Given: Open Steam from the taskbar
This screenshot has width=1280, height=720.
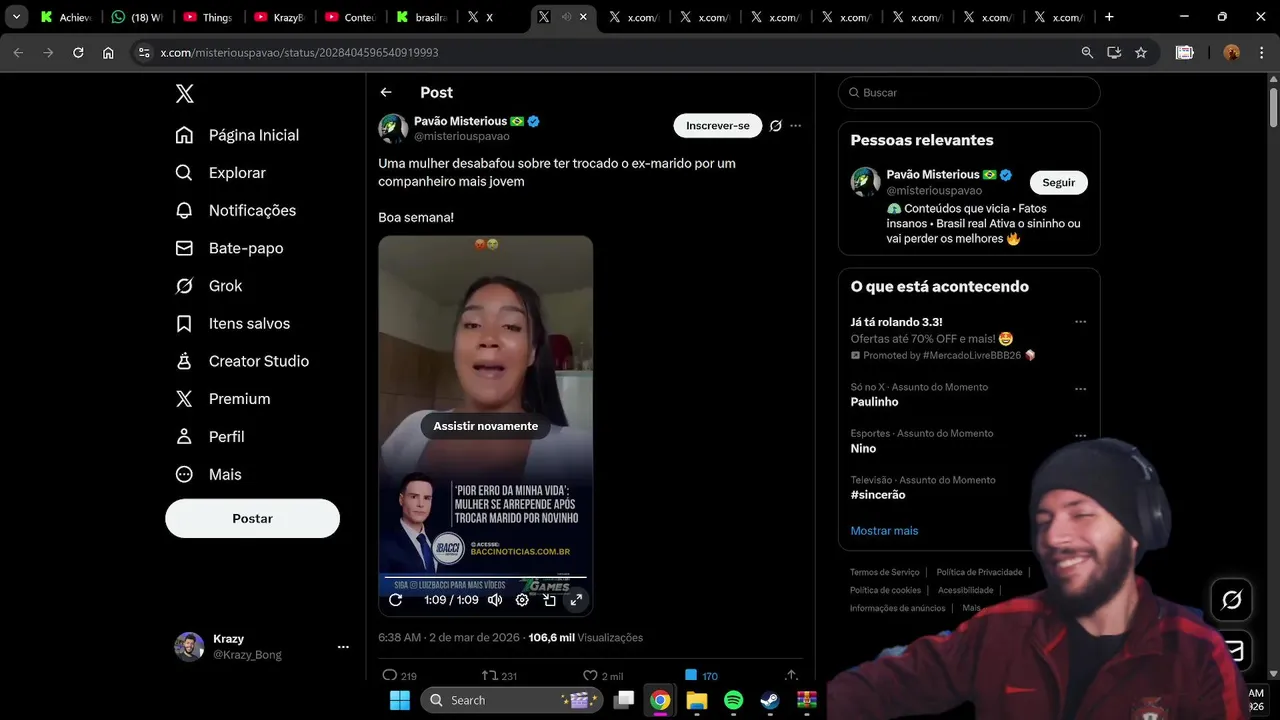Looking at the screenshot, I should click(x=770, y=700).
